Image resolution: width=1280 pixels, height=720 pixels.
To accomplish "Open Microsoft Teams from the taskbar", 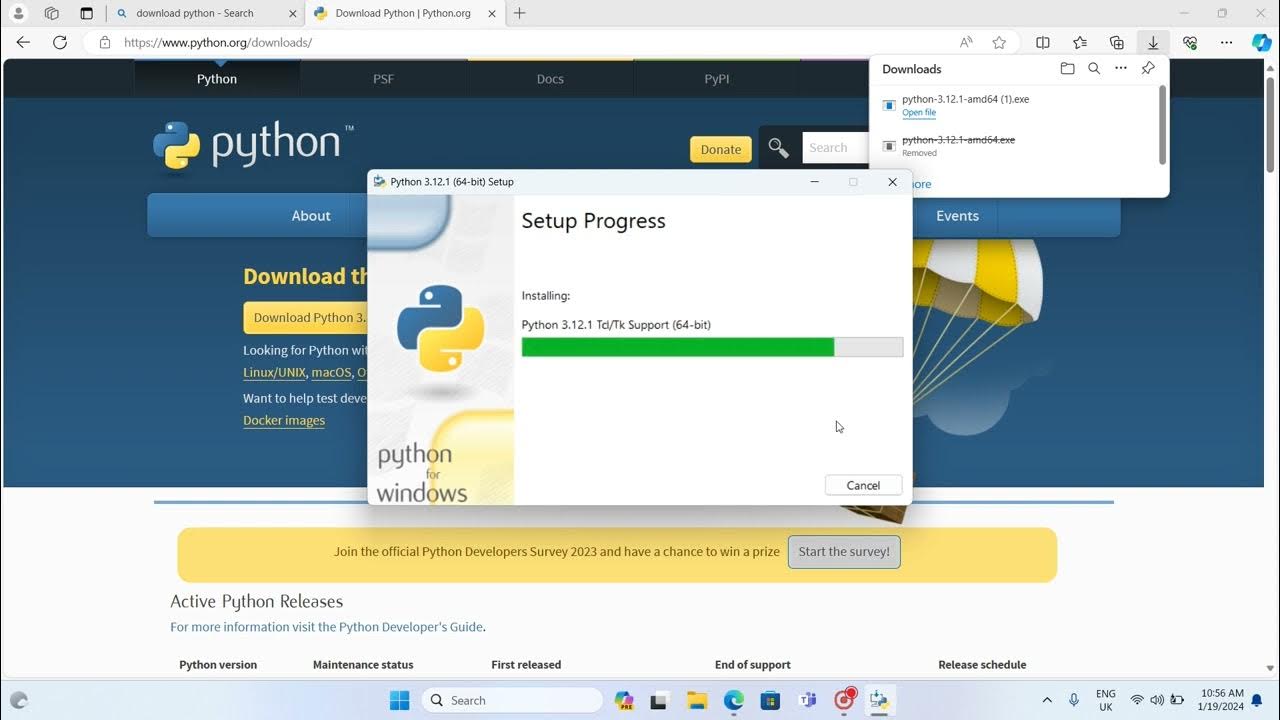I will pos(807,700).
